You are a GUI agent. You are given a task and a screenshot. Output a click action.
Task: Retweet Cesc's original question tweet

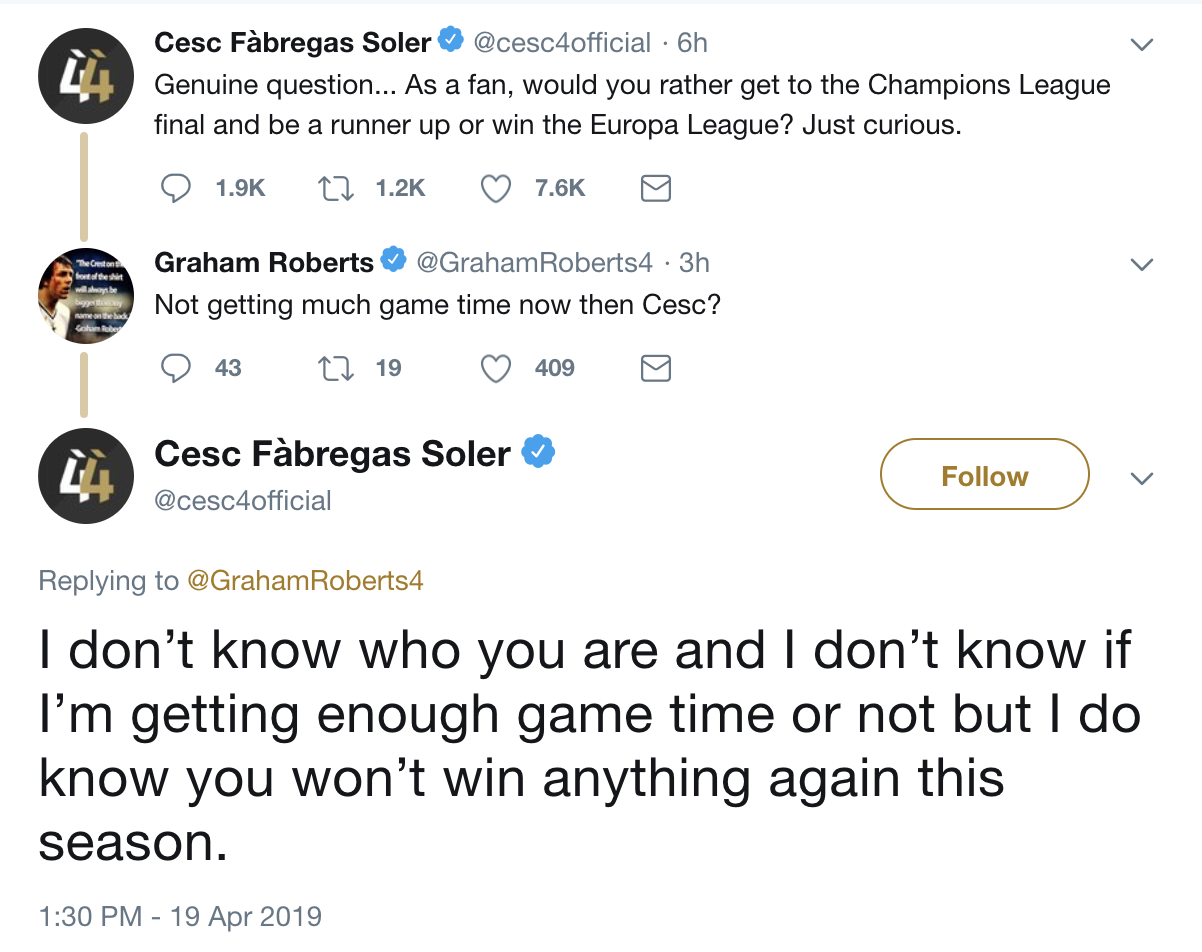[x=331, y=188]
